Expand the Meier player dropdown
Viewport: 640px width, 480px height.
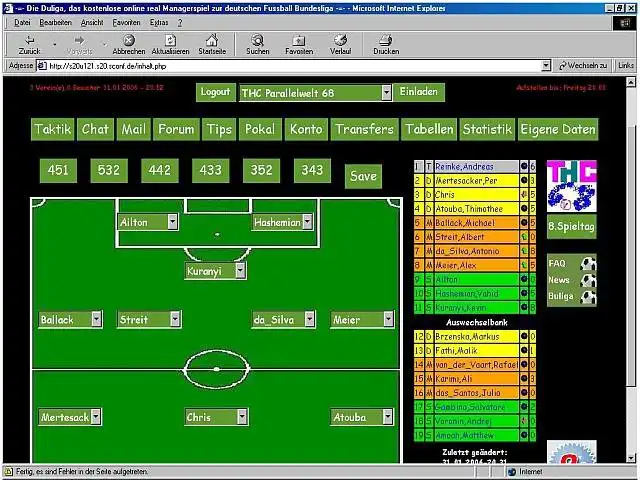click(x=389, y=319)
